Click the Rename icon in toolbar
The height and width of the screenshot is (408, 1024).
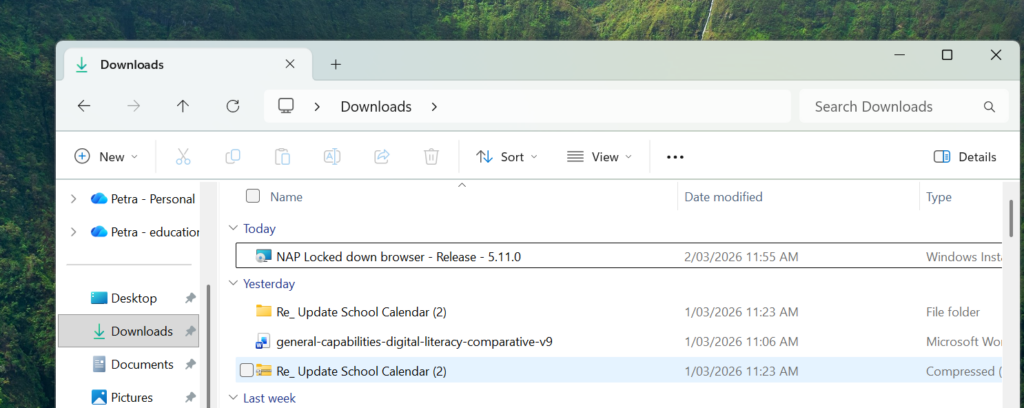click(x=332, y=156)
